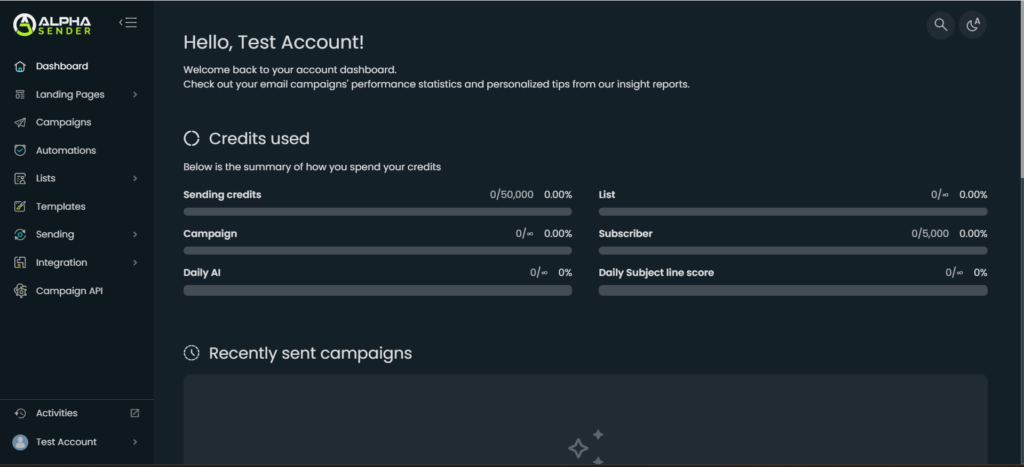
Task: Click the Sending sidebar icon
Action: (20, 234)
